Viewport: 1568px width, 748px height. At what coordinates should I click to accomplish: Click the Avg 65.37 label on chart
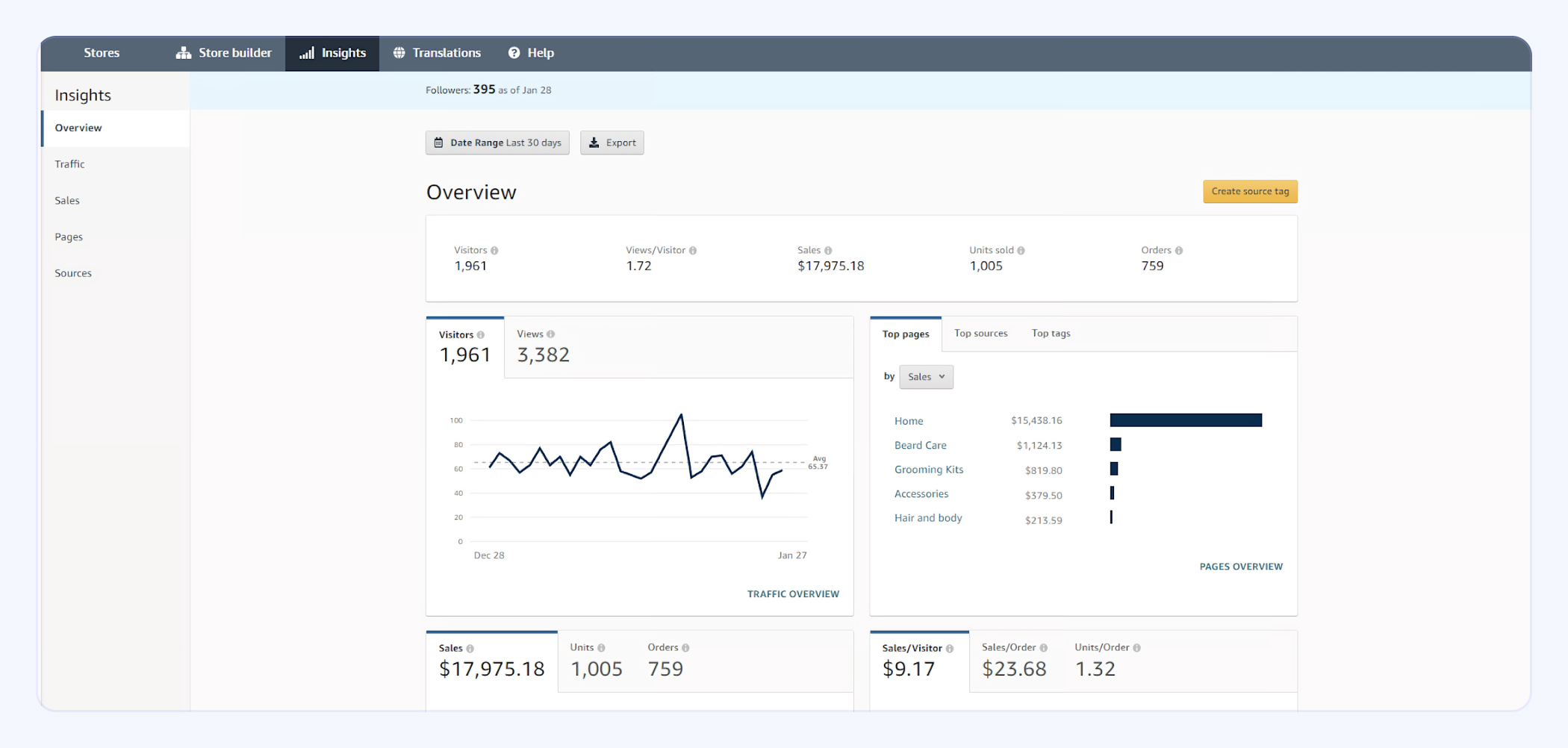click(818, 463)
